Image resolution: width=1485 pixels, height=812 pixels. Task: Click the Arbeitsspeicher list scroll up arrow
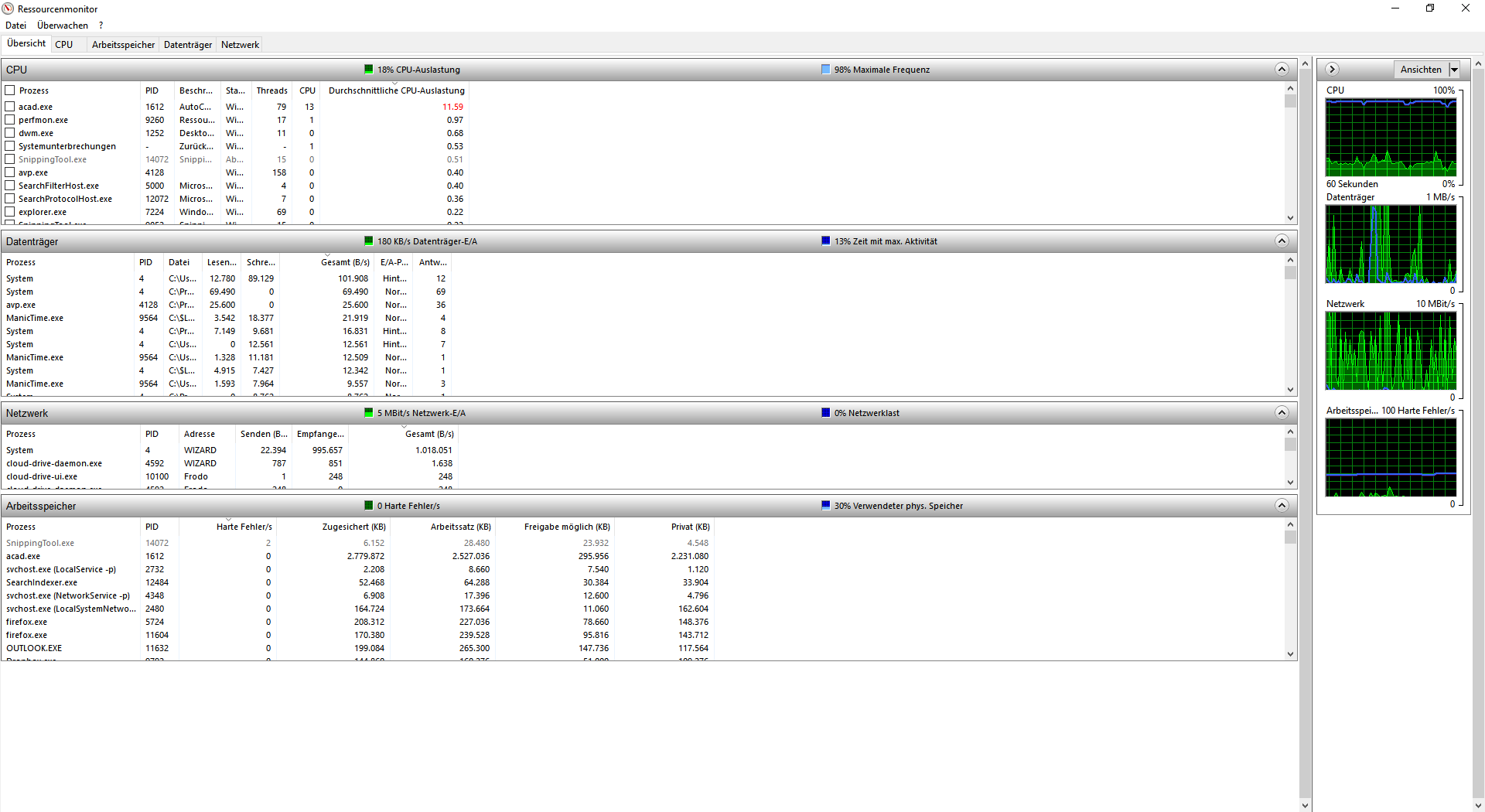(1290, 525)
